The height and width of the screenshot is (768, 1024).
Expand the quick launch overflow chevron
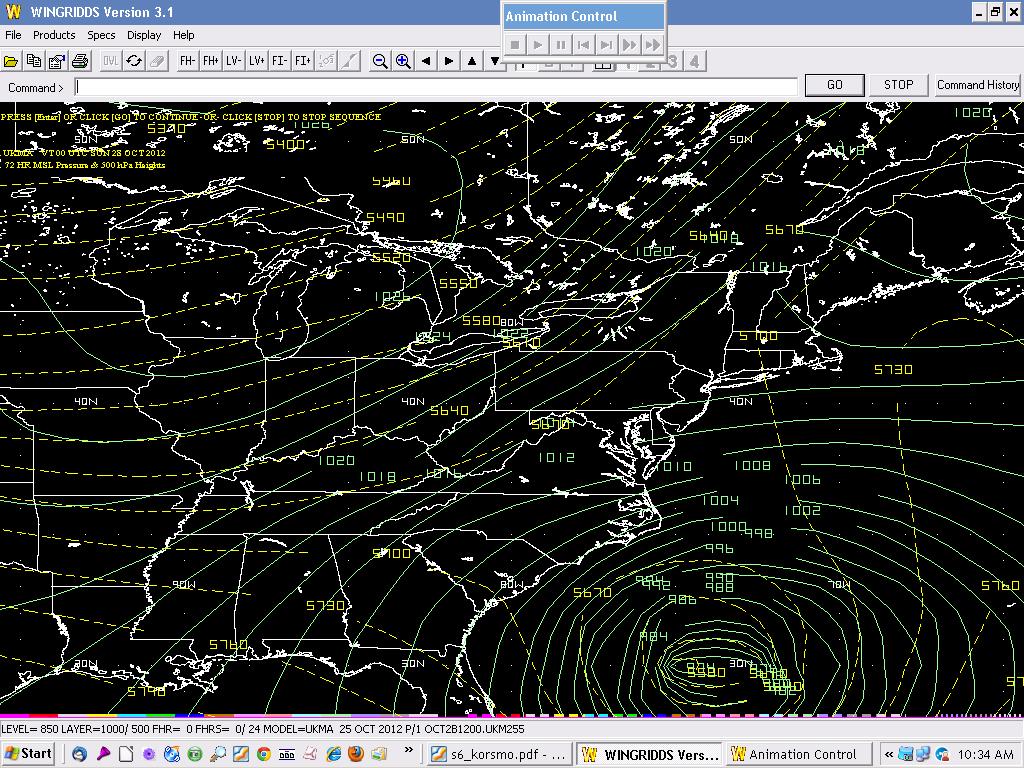(409, 750)
